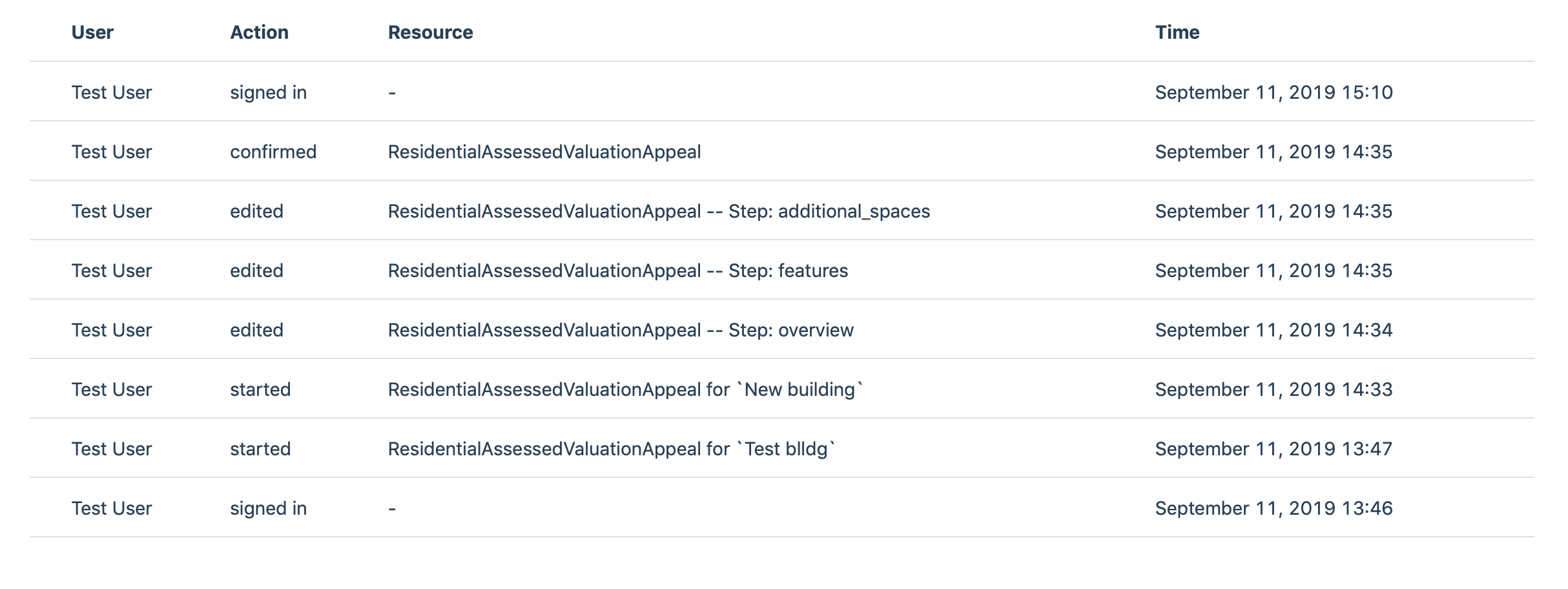
Task: Click "edited" in the Step: features row
Action: tap(256, 271)
